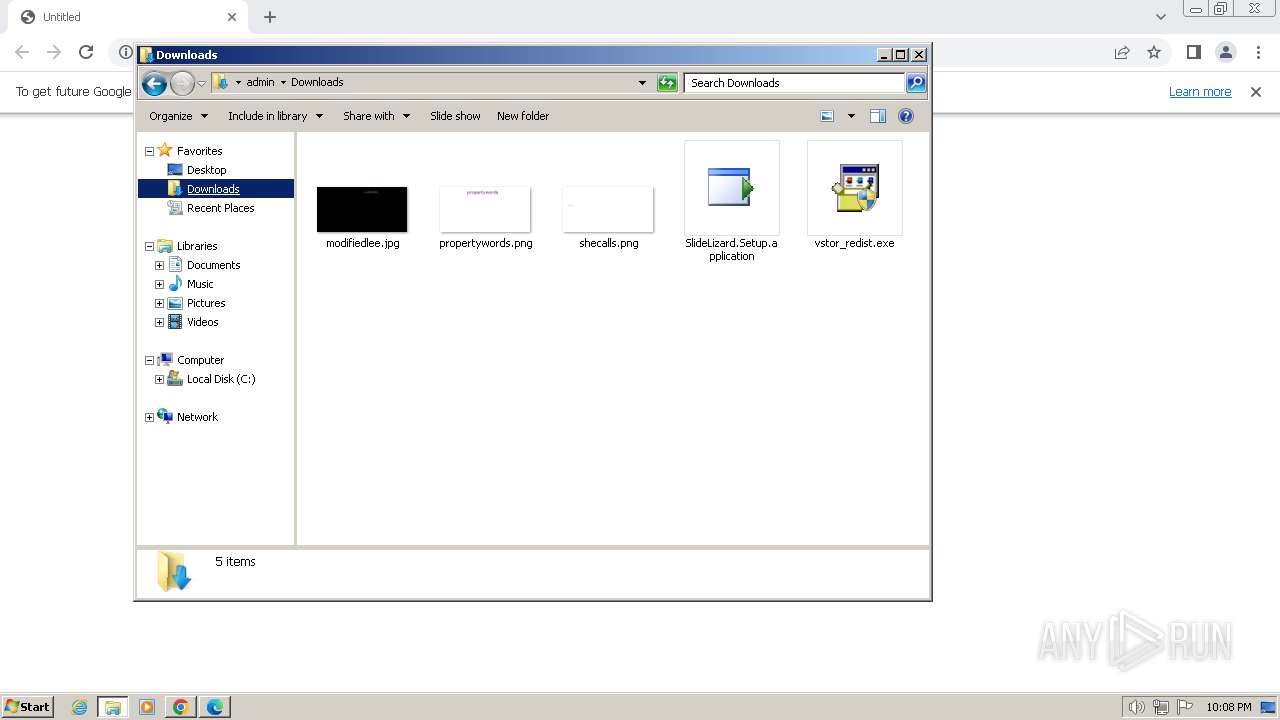Open the address bar history dropdown
Viewport: 1280px width, 720px height.
click(x=642, y=83)
